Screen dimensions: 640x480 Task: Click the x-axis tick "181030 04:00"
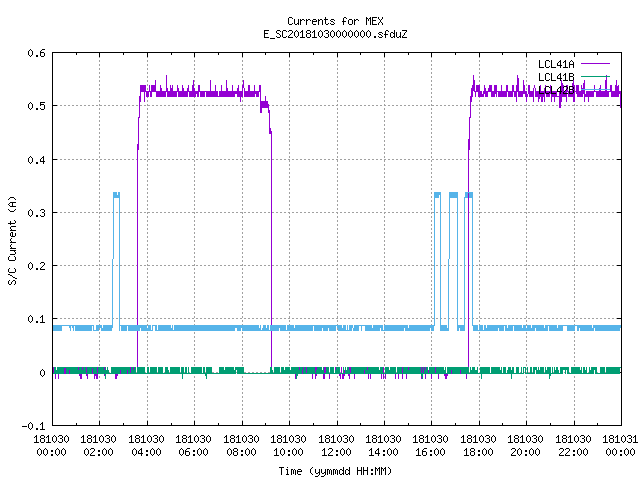pos(146,446)
